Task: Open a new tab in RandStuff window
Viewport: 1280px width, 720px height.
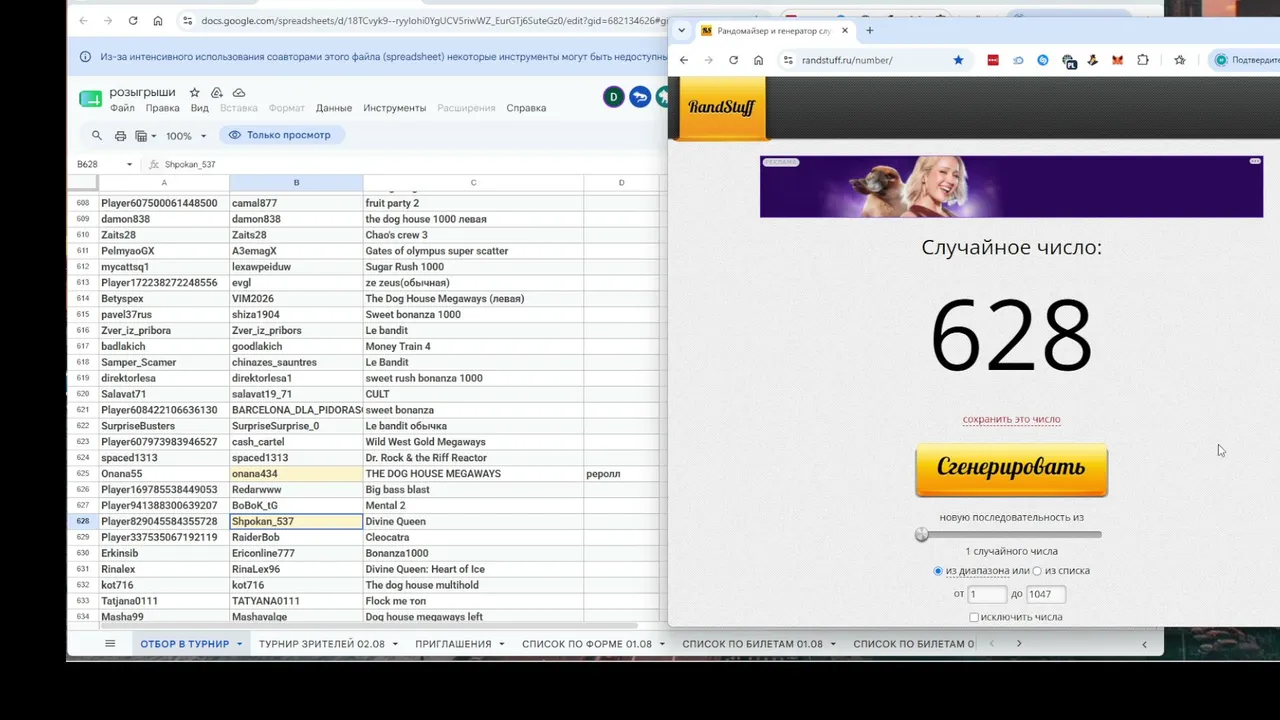Action: click(x=869, y=31)
